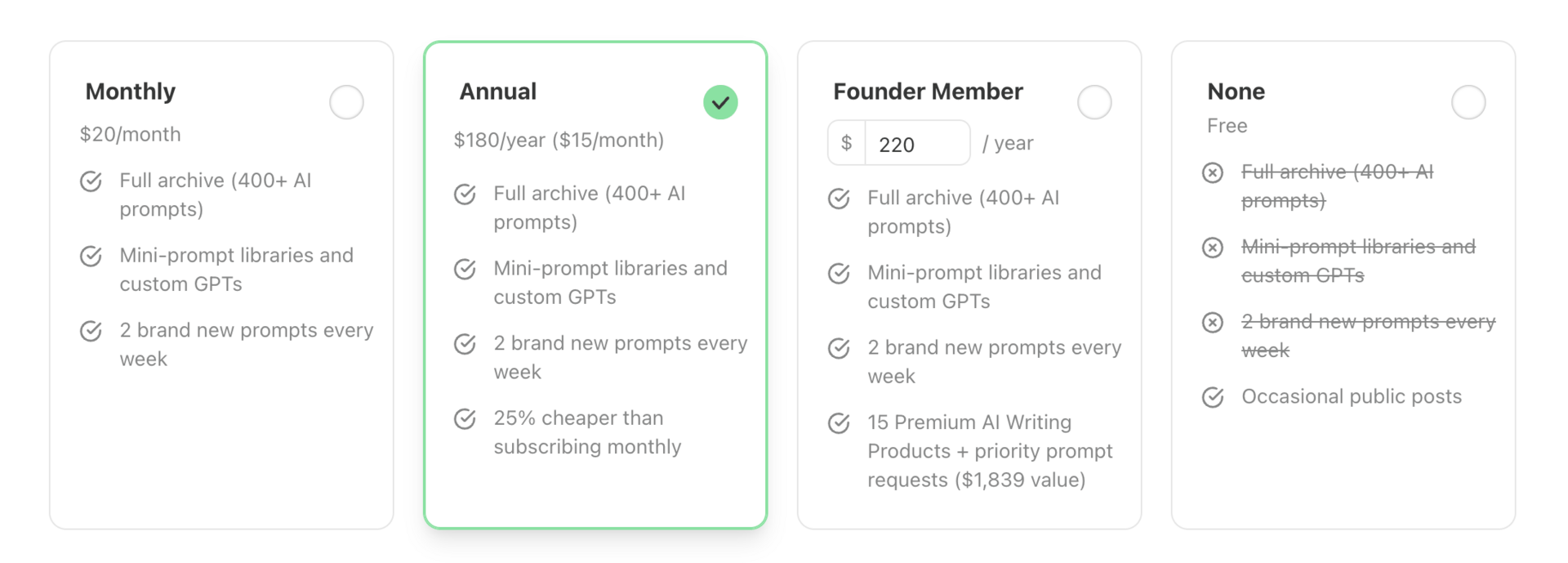This screenshot has width=1568, height=563.
Task: Click check icon beside Annual 2 brand new prompts
Action: pos(465,344)
